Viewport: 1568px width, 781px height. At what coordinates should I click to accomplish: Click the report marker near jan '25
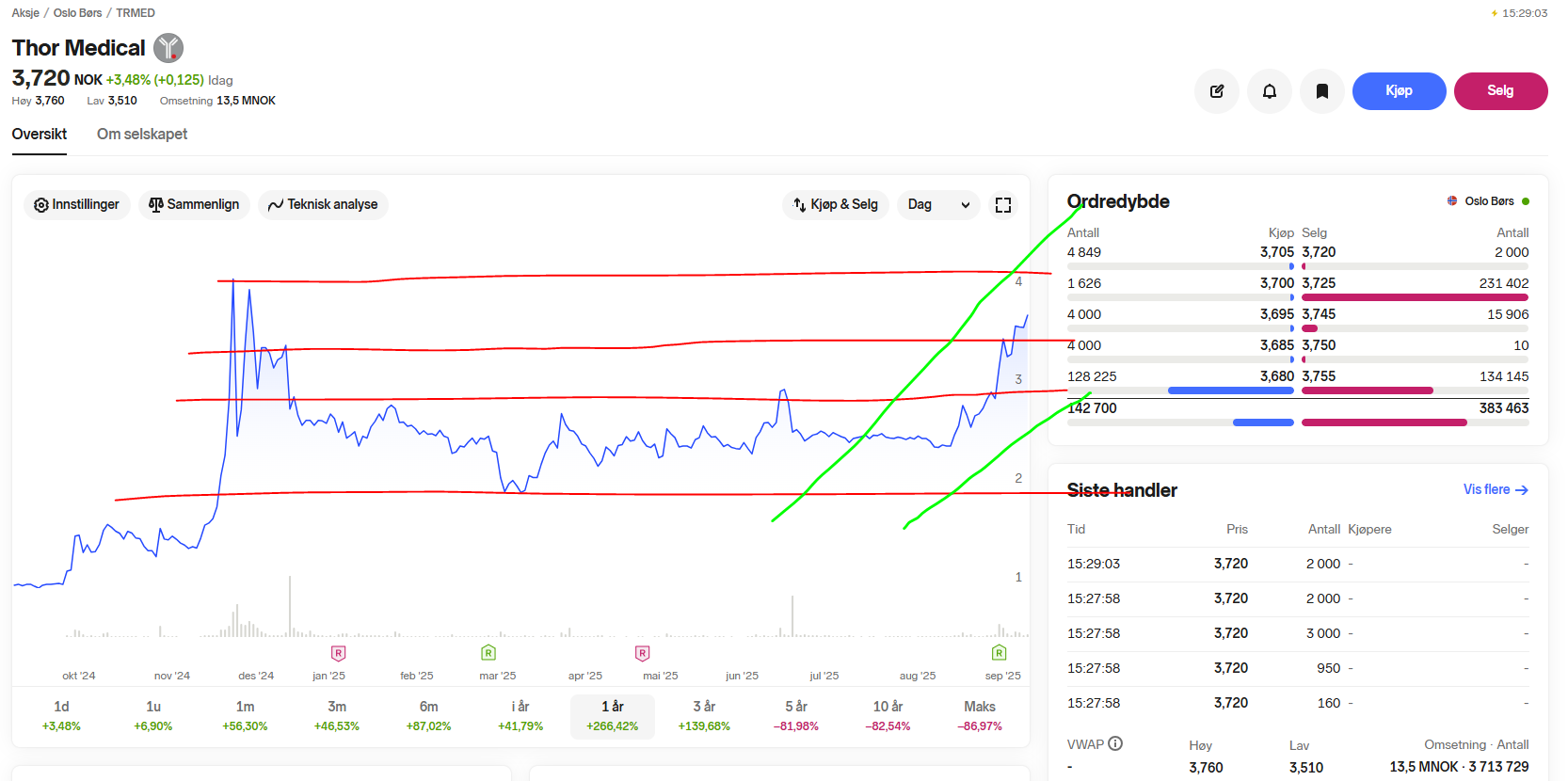338,653
